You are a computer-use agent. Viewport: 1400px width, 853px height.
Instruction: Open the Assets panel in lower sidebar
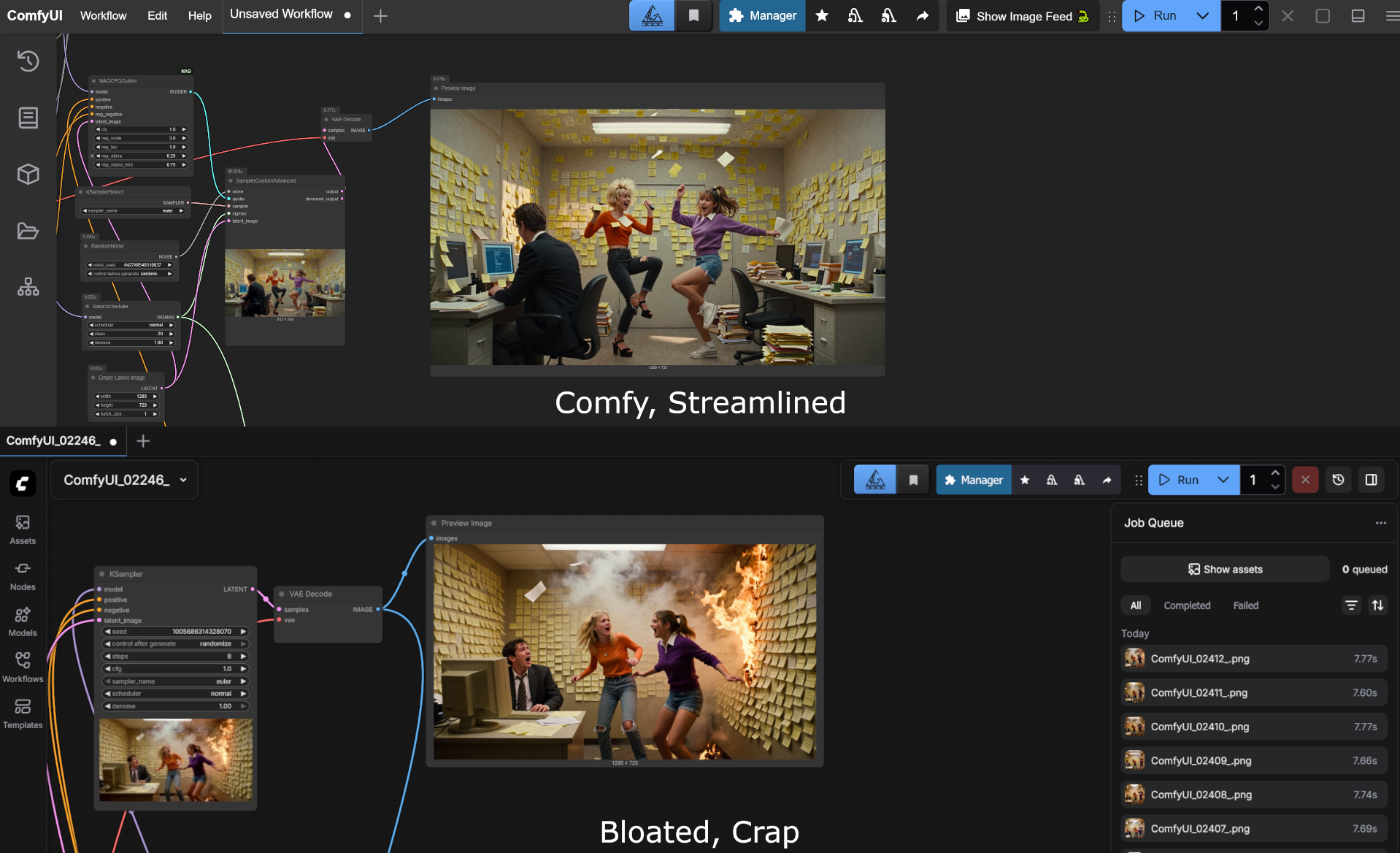[x=23, y=529]
